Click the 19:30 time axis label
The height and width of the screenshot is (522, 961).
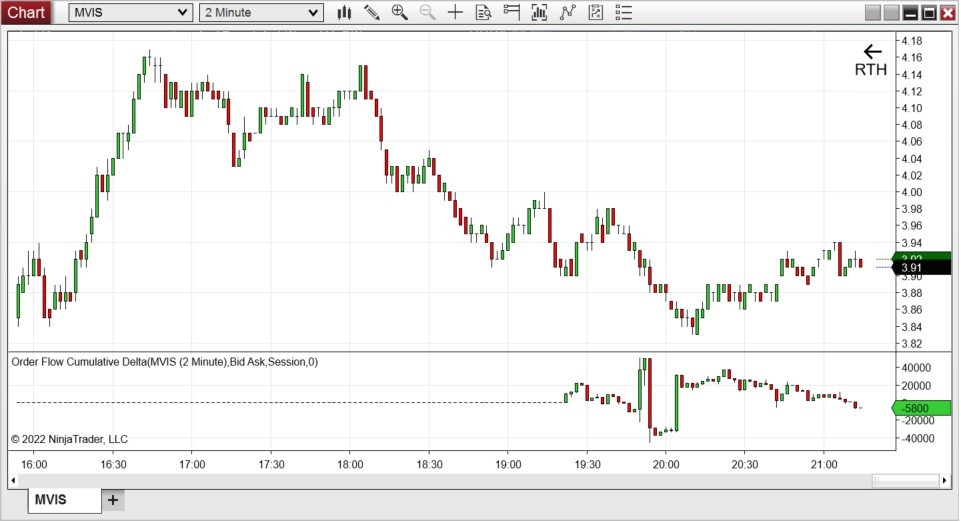[587, 464]
